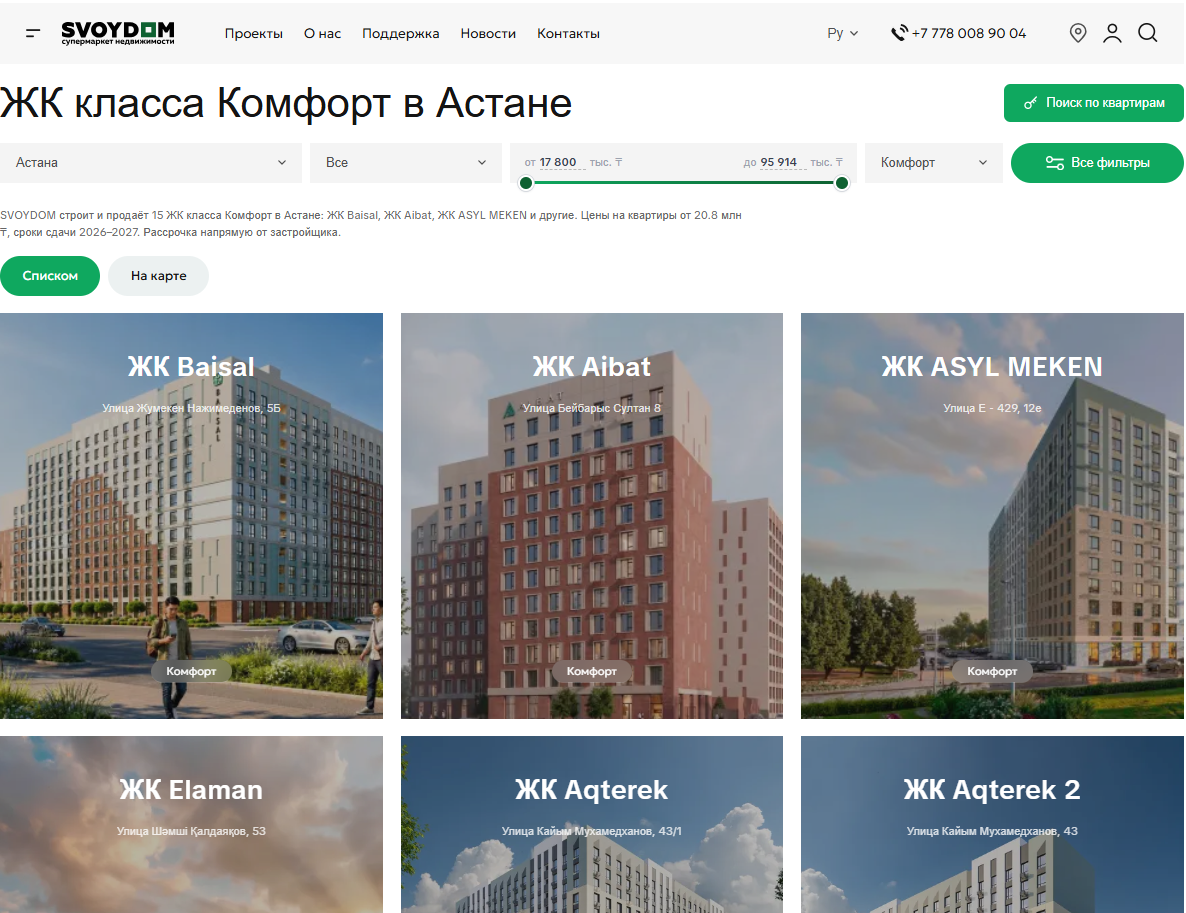This screenshot has height=913, width=1186.
Task: Click the address Улица Е - 429, 12е
Action: click(992, 408)
